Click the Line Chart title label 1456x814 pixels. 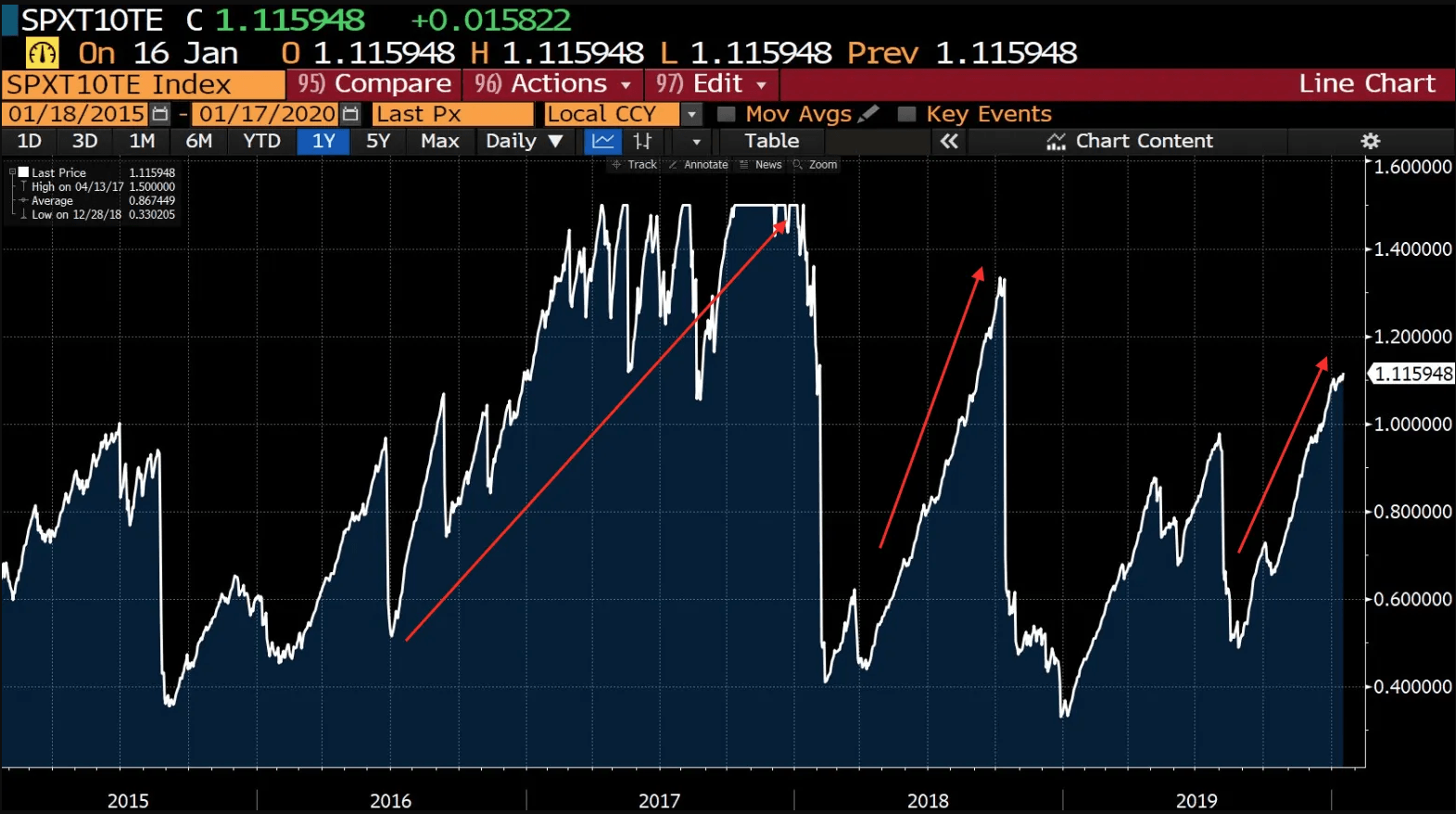point(1367,83)
